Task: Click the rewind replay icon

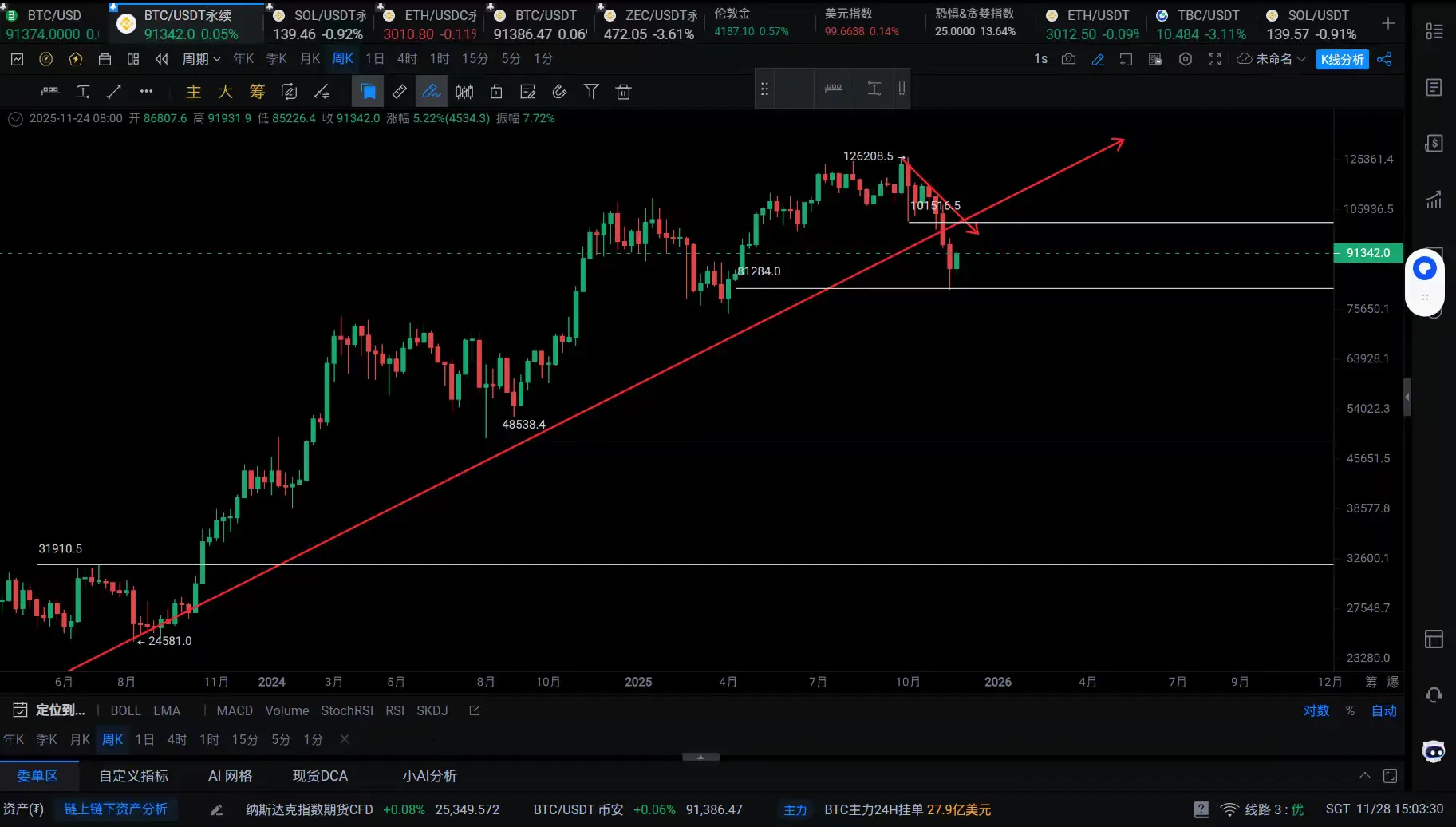Action: 162,59
